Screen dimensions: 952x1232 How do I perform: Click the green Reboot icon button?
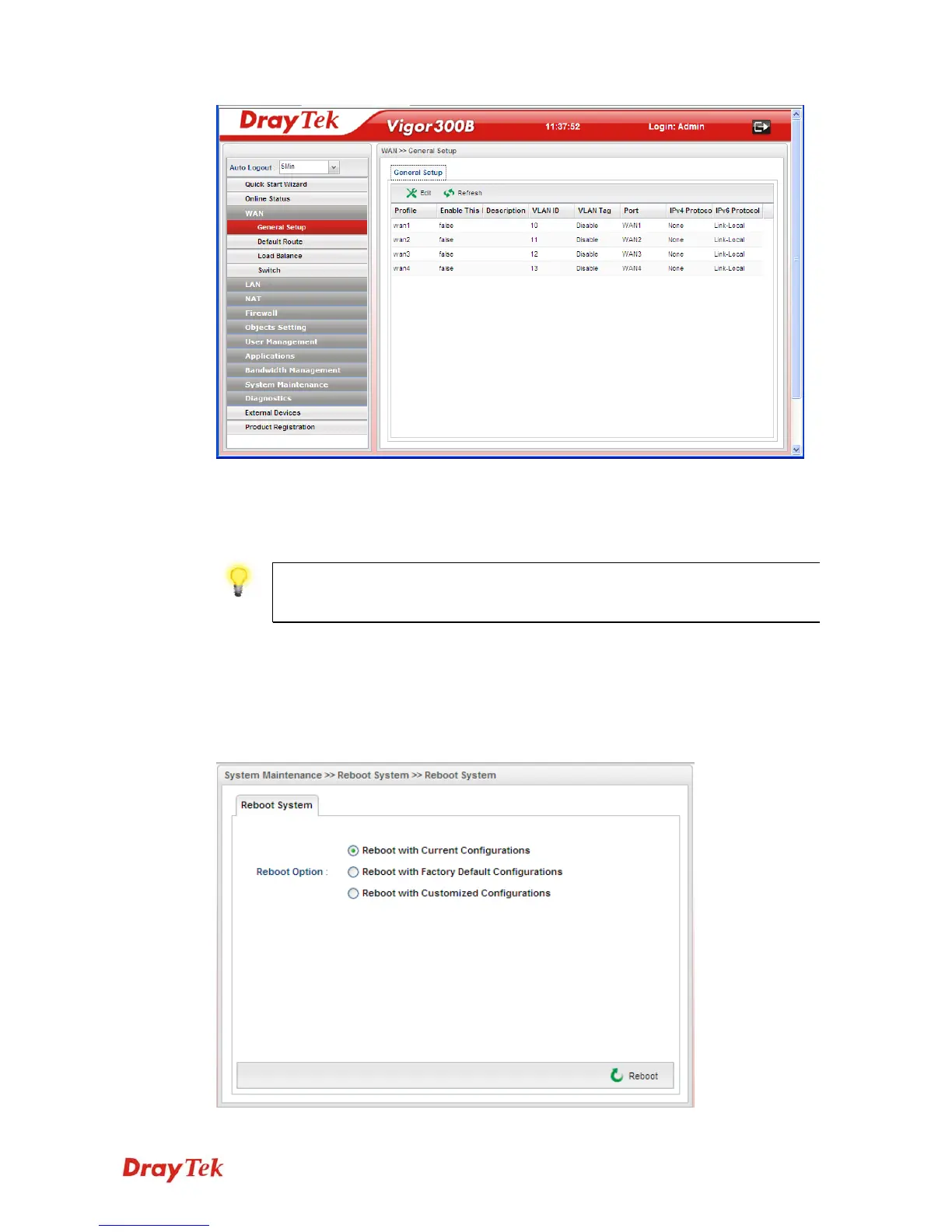click(634, 1076)
